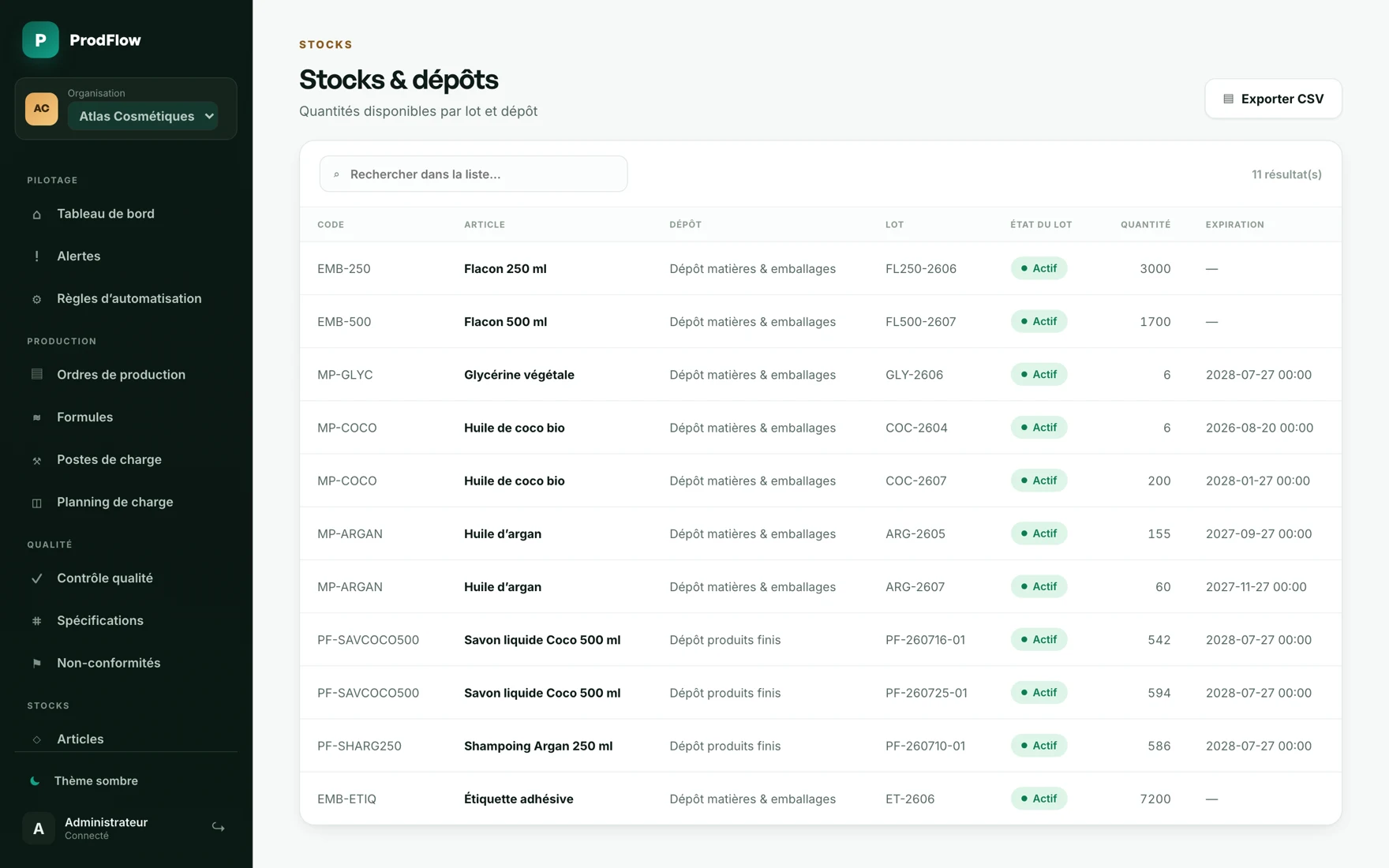The image size is (1389, 868).
Task: Select the Glycérine végétale article
Action: (x=519, y=375)
